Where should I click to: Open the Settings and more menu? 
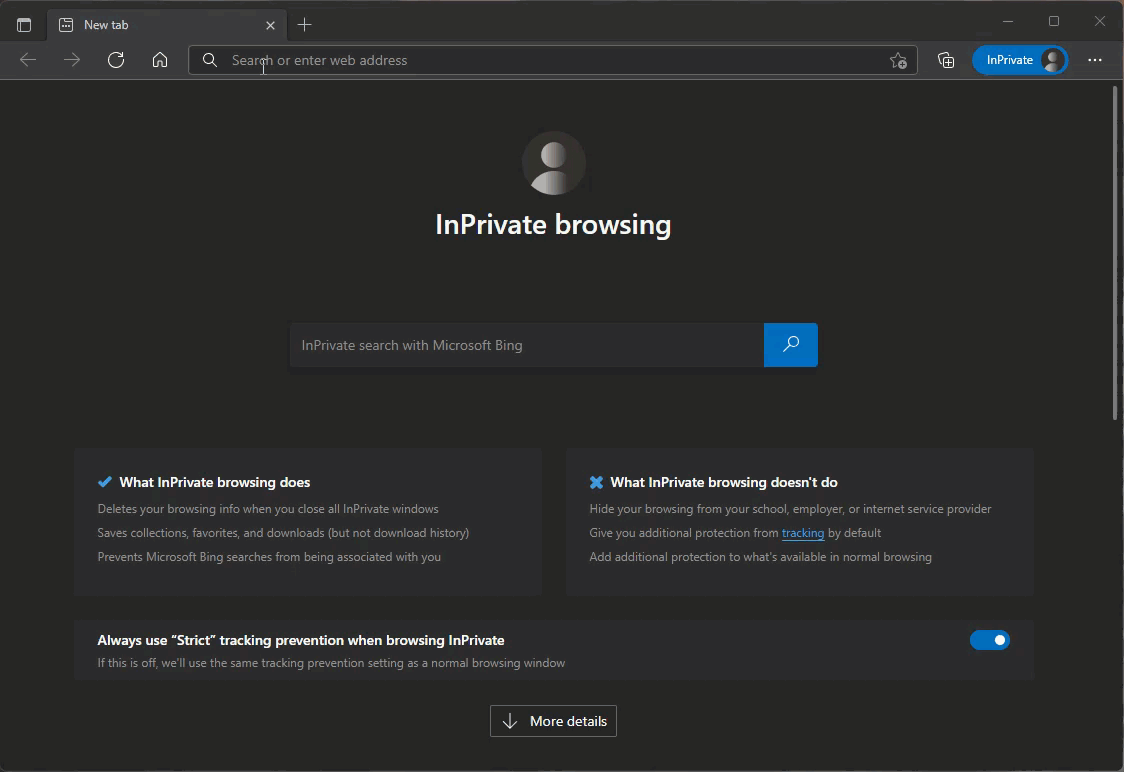coord(1095,60)
